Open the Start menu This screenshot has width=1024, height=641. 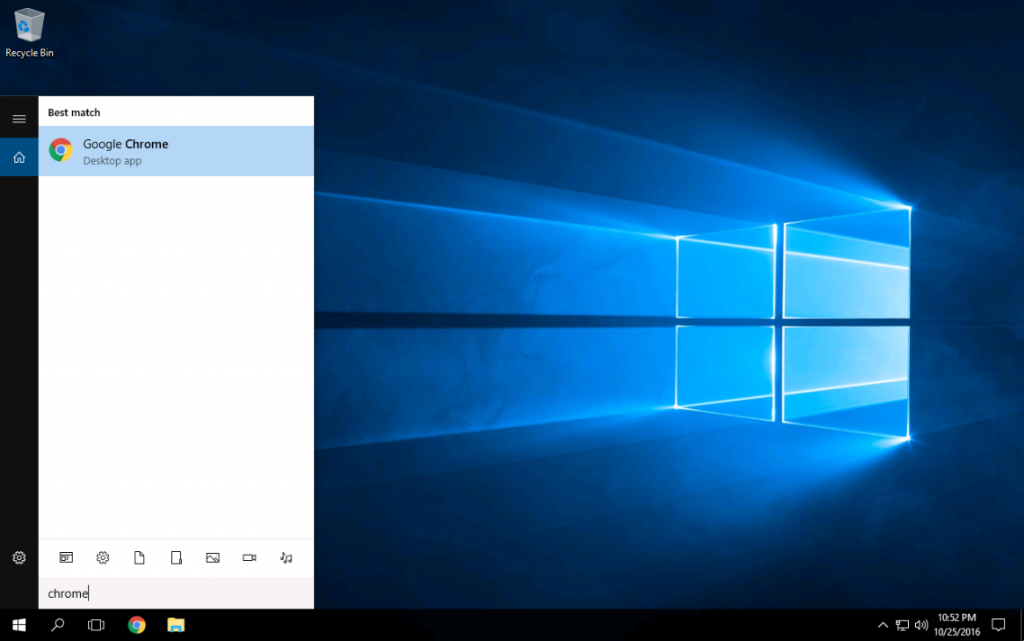point(19,624)
